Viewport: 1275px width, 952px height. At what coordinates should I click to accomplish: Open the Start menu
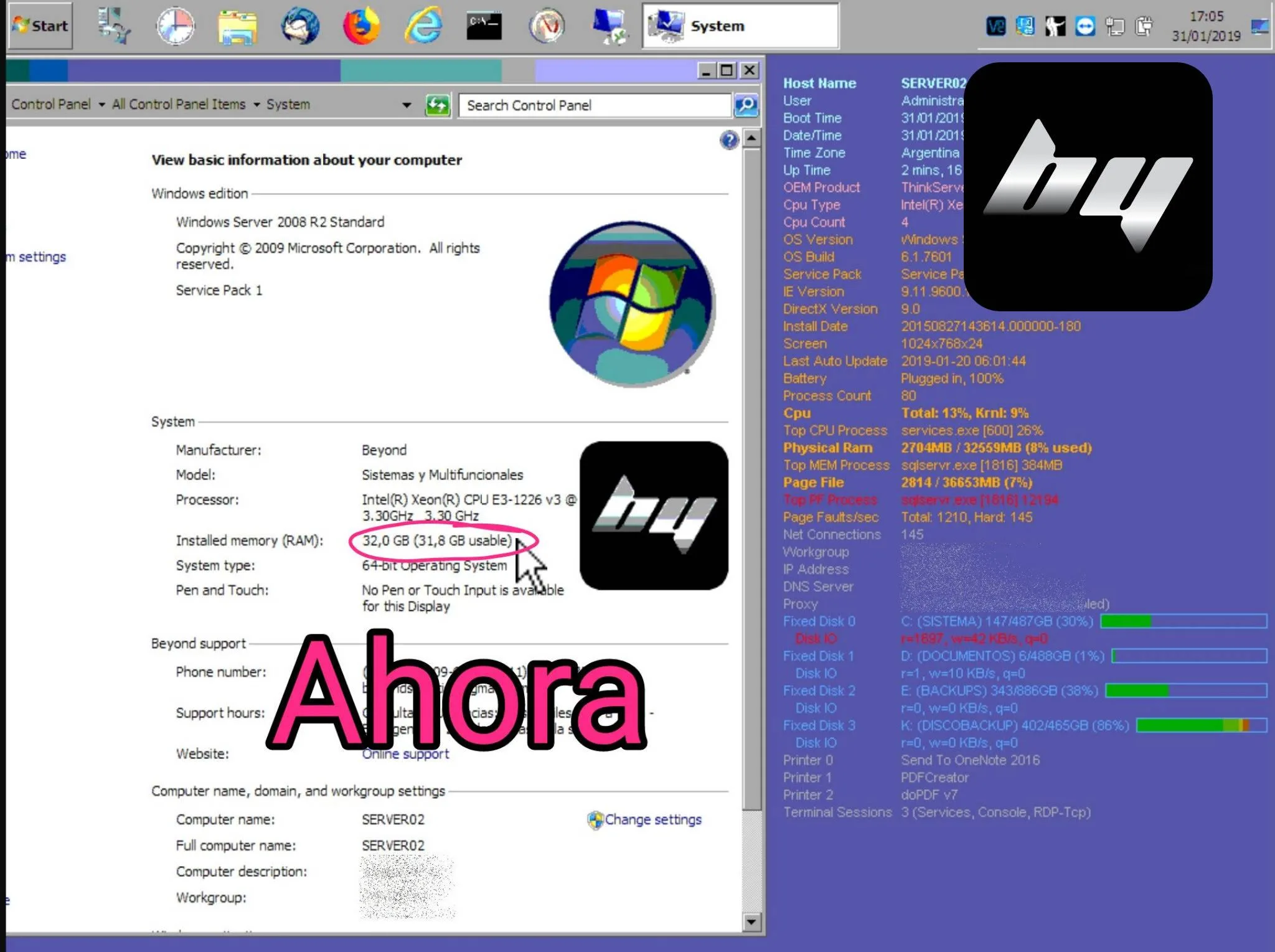[x=40, y=26]
